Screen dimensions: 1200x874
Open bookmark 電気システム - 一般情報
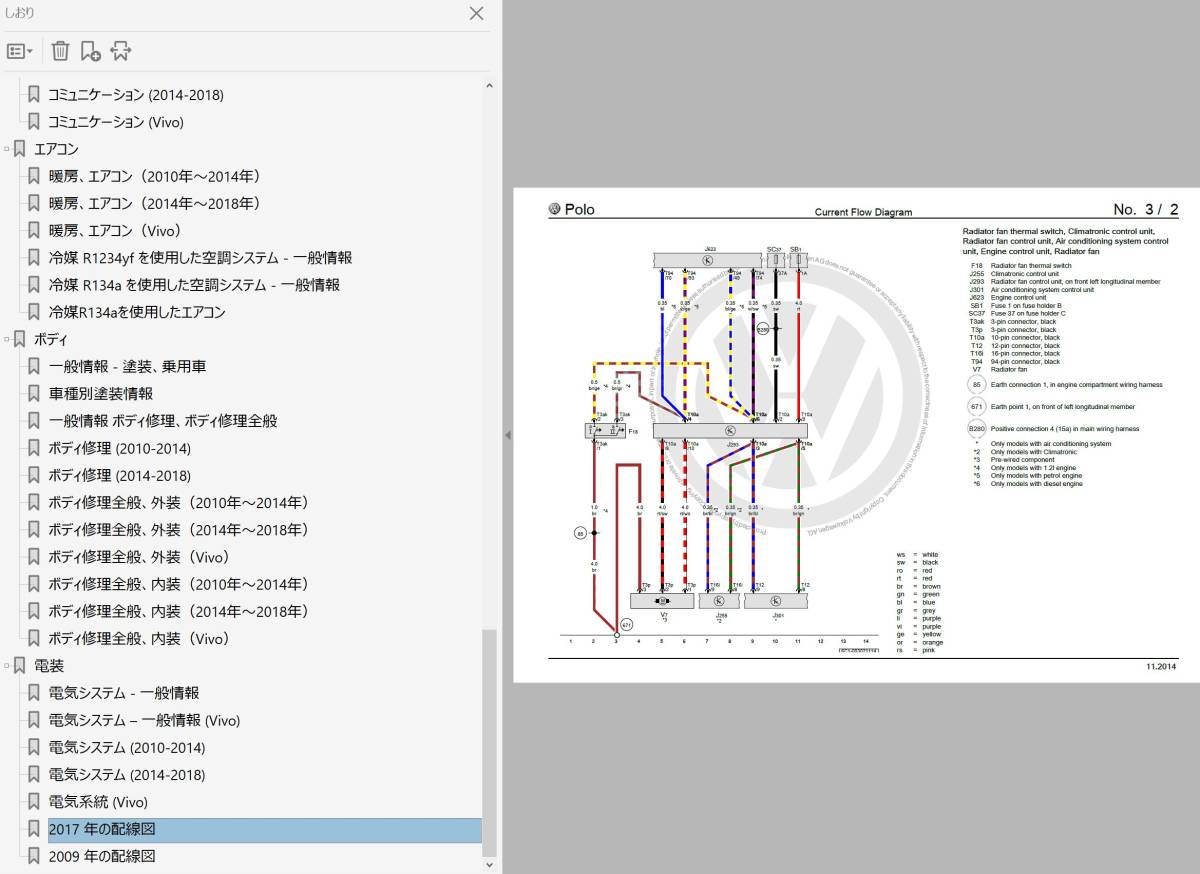click(x=124, y=693)
